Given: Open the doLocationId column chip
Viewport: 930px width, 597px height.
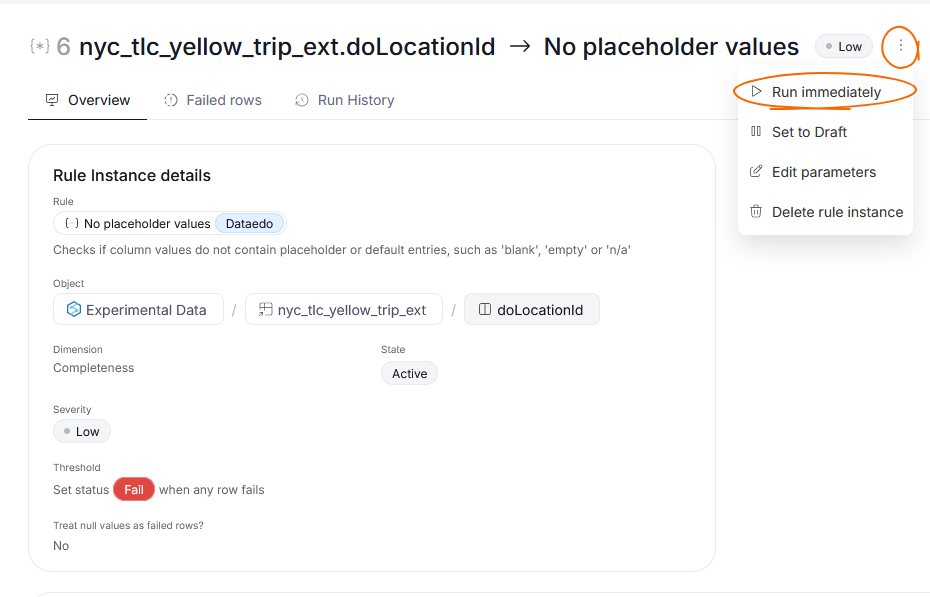Looking at the screenshot, I should (x=531, y=309).
